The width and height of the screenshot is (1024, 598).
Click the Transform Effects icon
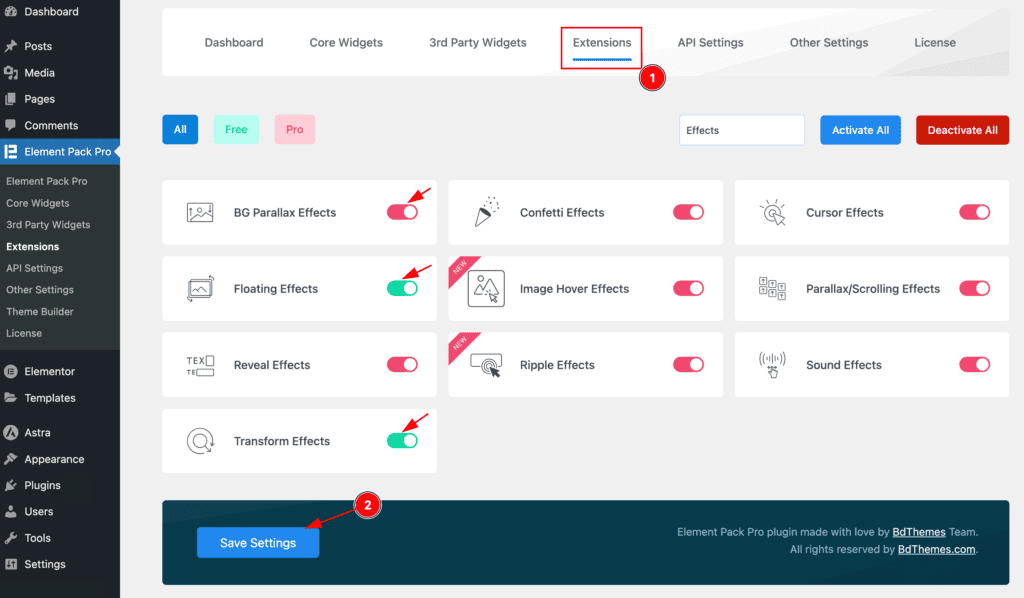(200, 441)
